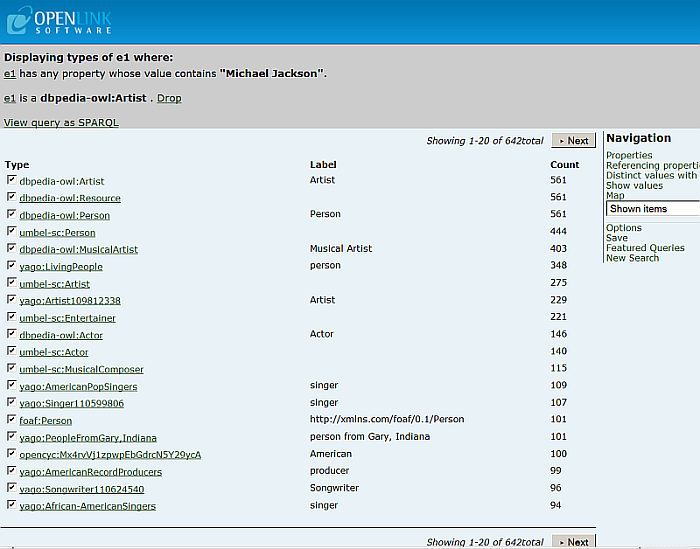Open dbpedia-owl:Actor link
700x549 pixels.
point(61,335)
